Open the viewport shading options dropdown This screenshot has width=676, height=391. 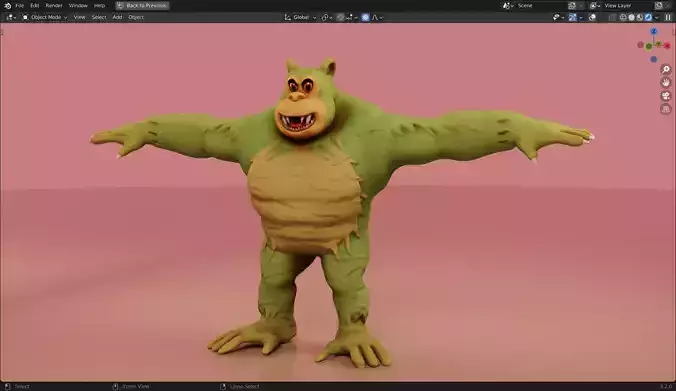657,17
